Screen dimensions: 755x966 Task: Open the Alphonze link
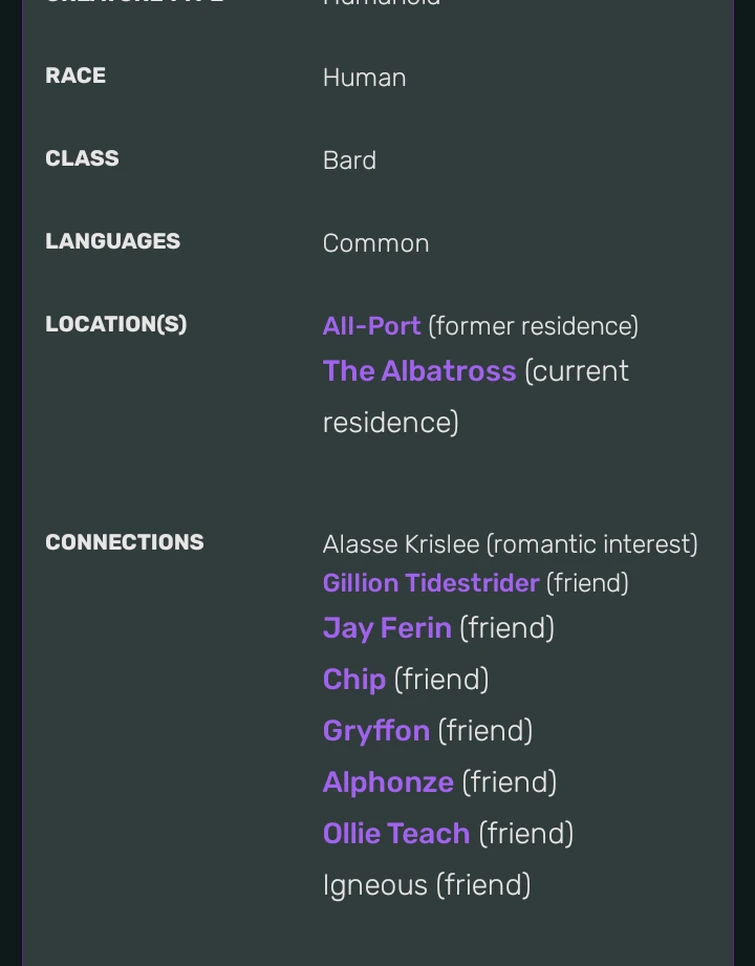[388, 782]
